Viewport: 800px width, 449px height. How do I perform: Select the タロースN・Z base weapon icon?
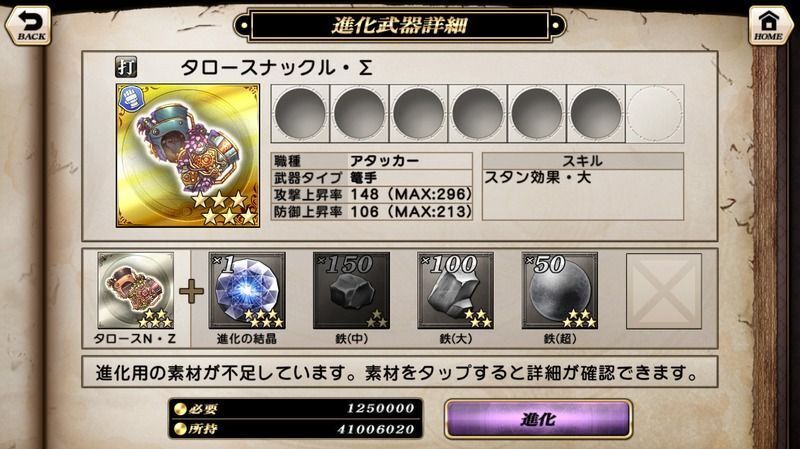136,290
